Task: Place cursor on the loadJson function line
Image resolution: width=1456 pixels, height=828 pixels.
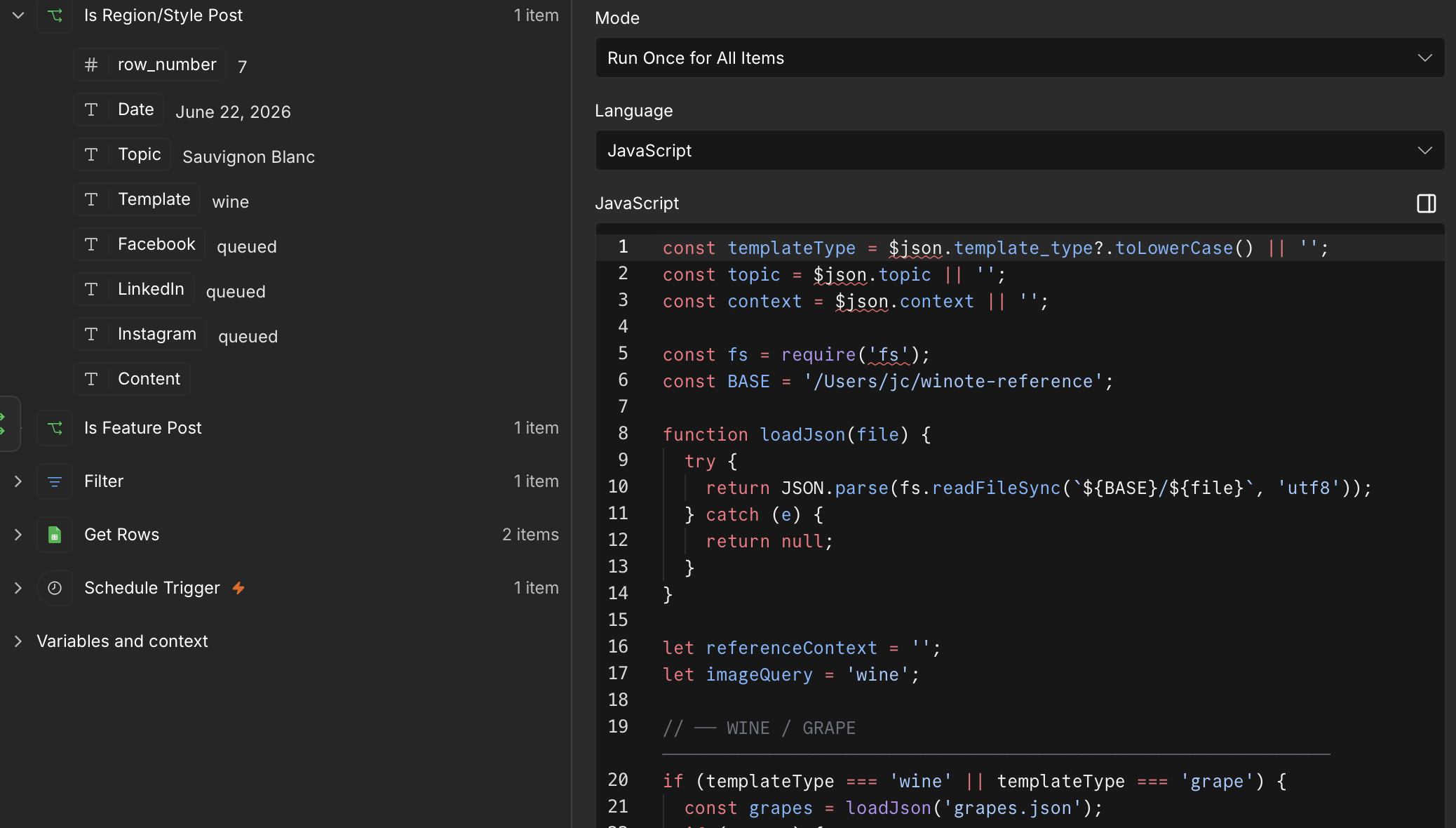Action: [797, 434]
